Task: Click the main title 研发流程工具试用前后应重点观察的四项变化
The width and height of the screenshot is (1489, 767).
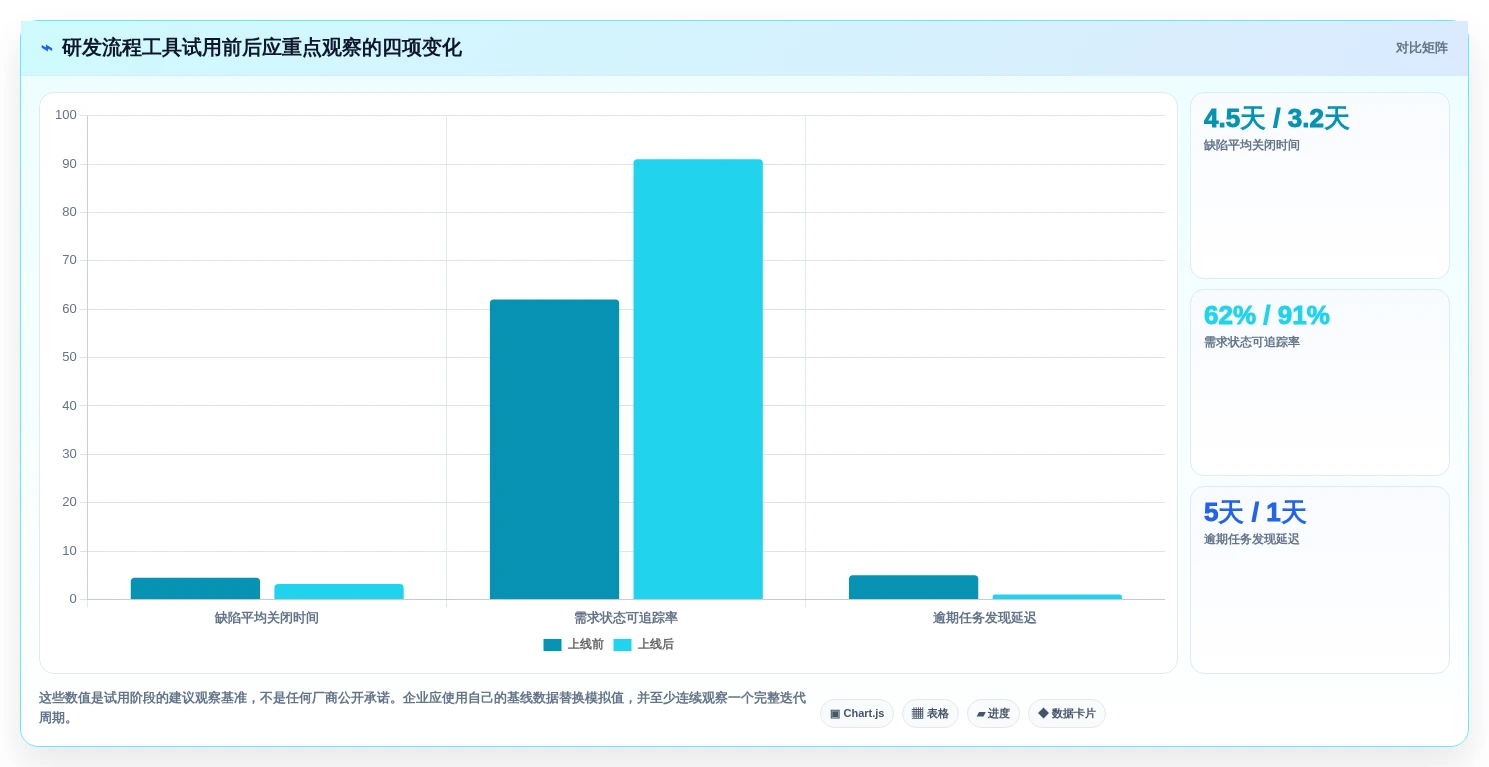Action: pos(262,48)
